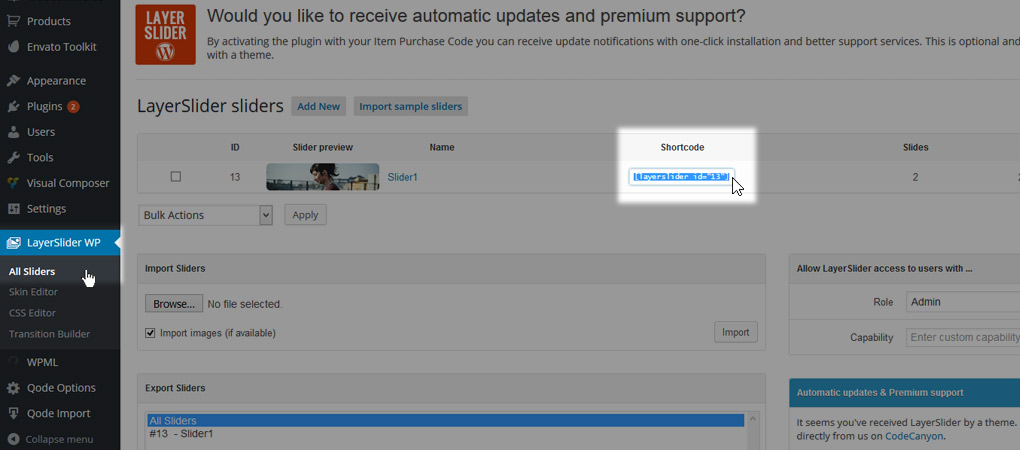The width and height of the screenshot is (1020, 450).
Task: Tick the checkbox for Slider1 row
Action: coord(176,176)
